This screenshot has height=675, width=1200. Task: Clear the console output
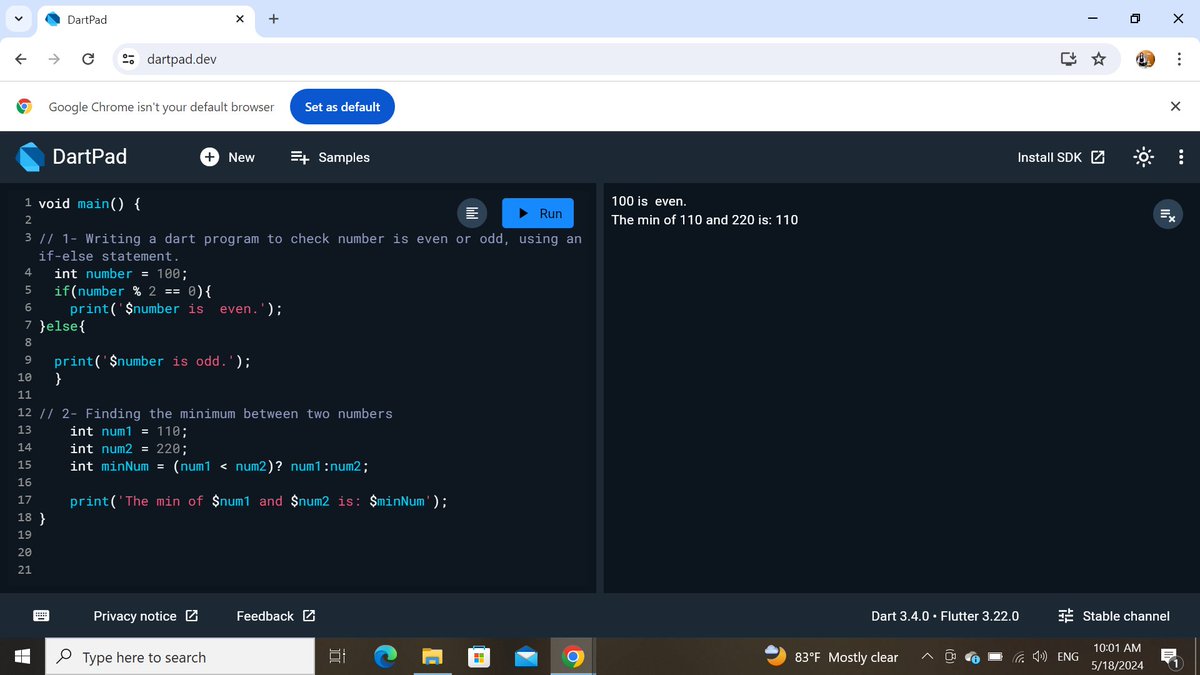(1168, 214)
